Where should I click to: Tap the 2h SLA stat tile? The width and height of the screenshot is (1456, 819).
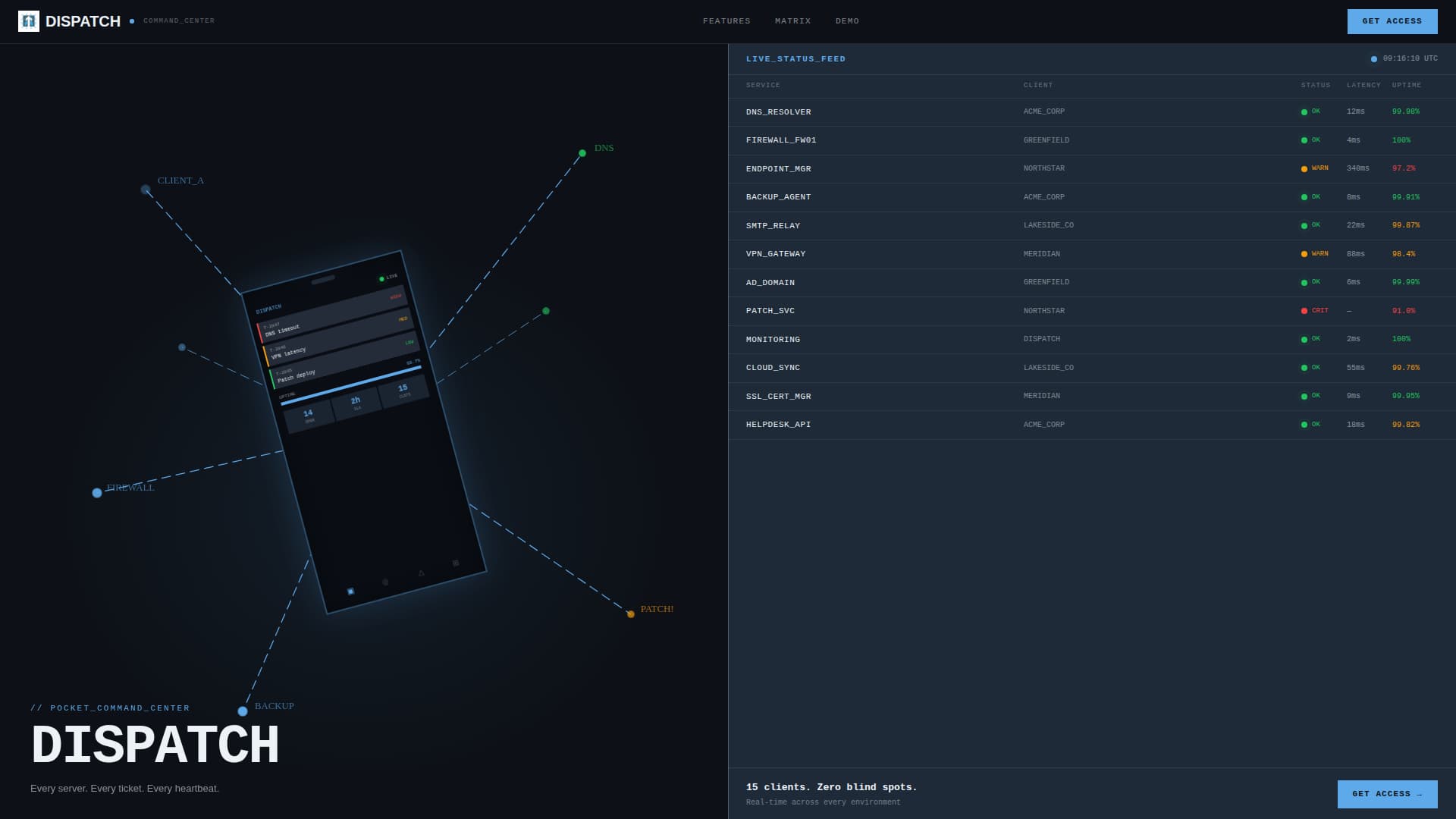(356, 403)
